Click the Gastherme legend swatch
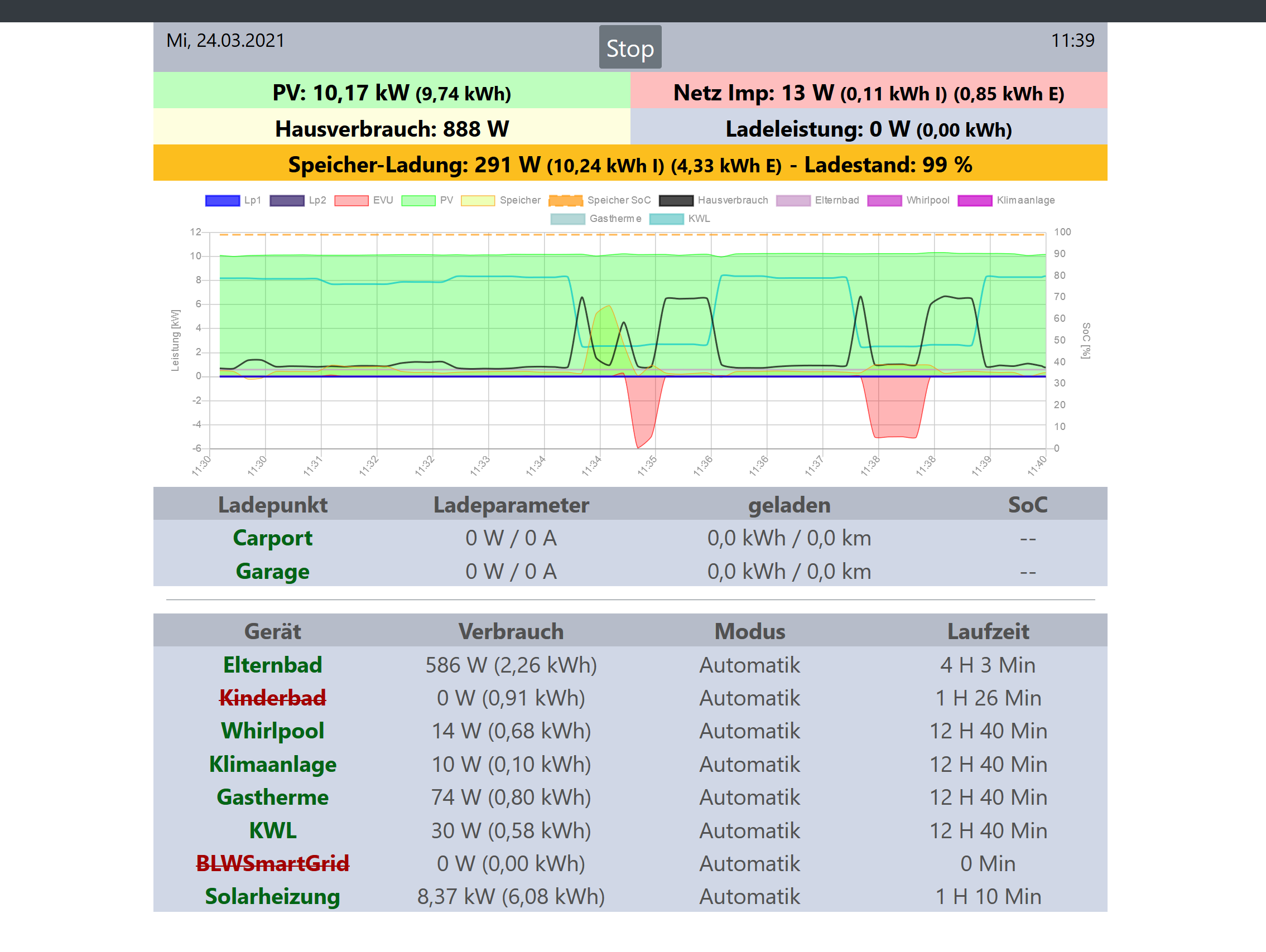 (568, 219)
